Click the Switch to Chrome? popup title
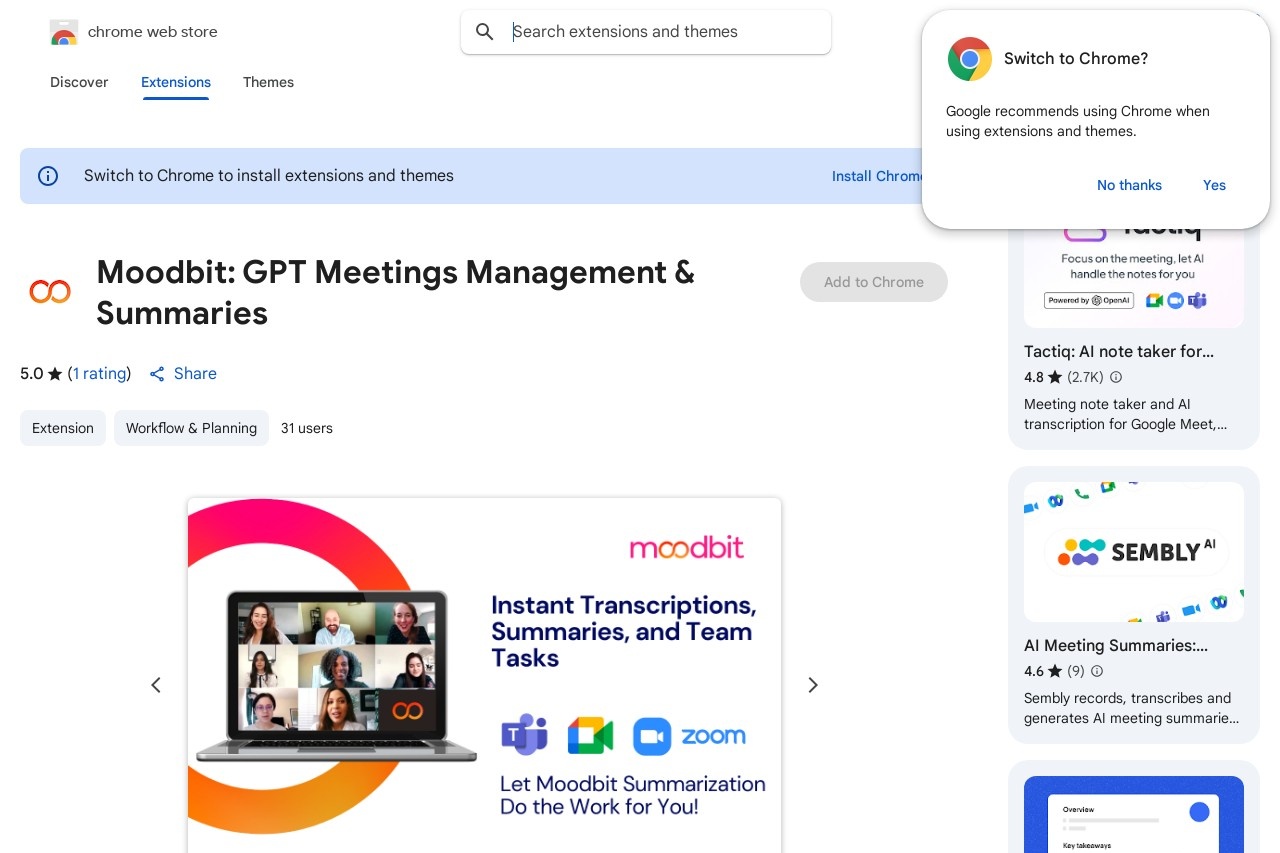The width and height of the screenshot is (1280, 853). click(1076, 59)
